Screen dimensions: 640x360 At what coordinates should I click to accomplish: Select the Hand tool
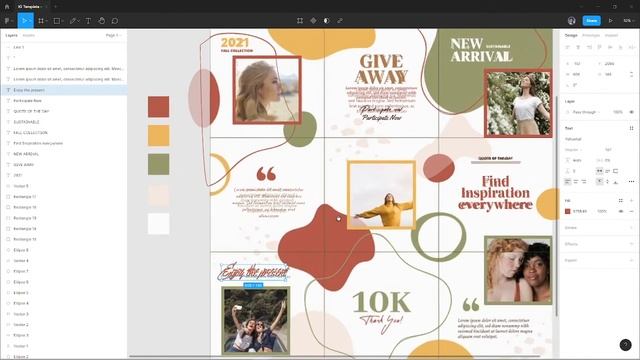tap(102, 20)
